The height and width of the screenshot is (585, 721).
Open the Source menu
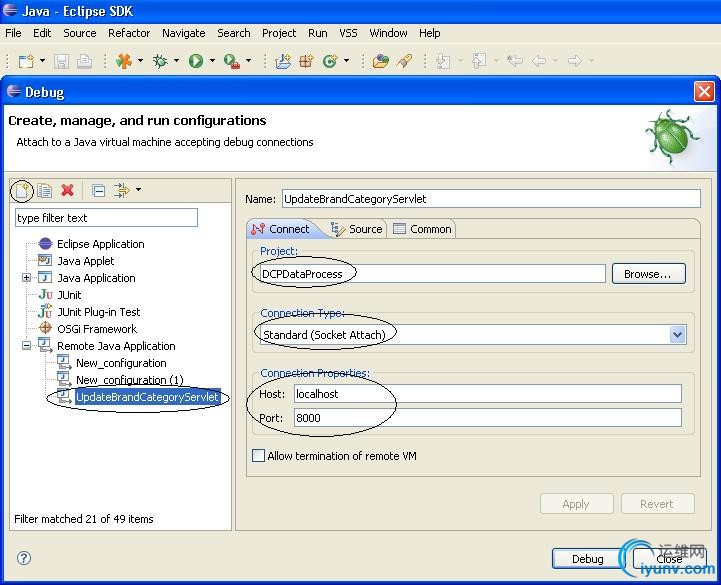pyautogui.click(x=80, y=33)
